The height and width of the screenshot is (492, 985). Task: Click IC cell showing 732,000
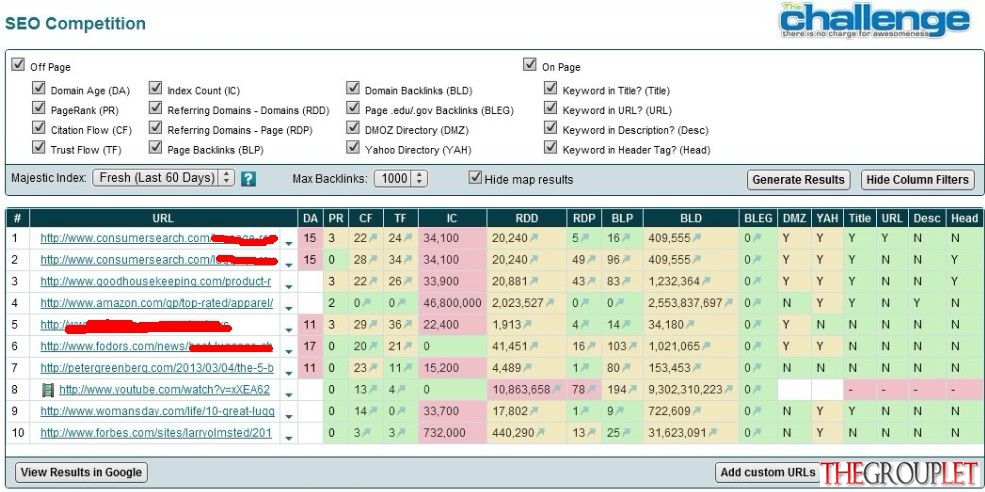pyautogui.click(x=452, y=433)
